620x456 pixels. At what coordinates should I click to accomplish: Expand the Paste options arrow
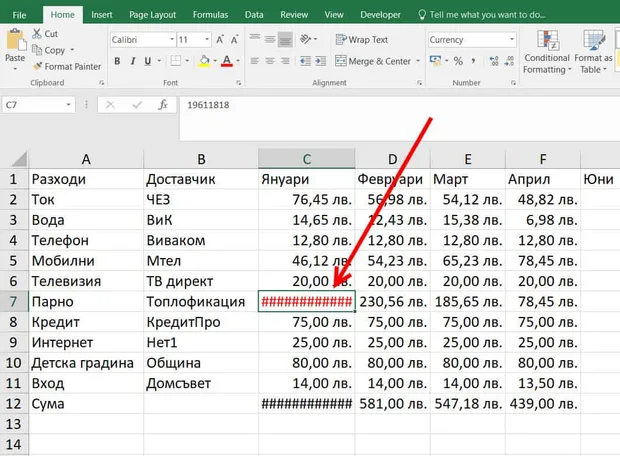(x=15, y=69)
